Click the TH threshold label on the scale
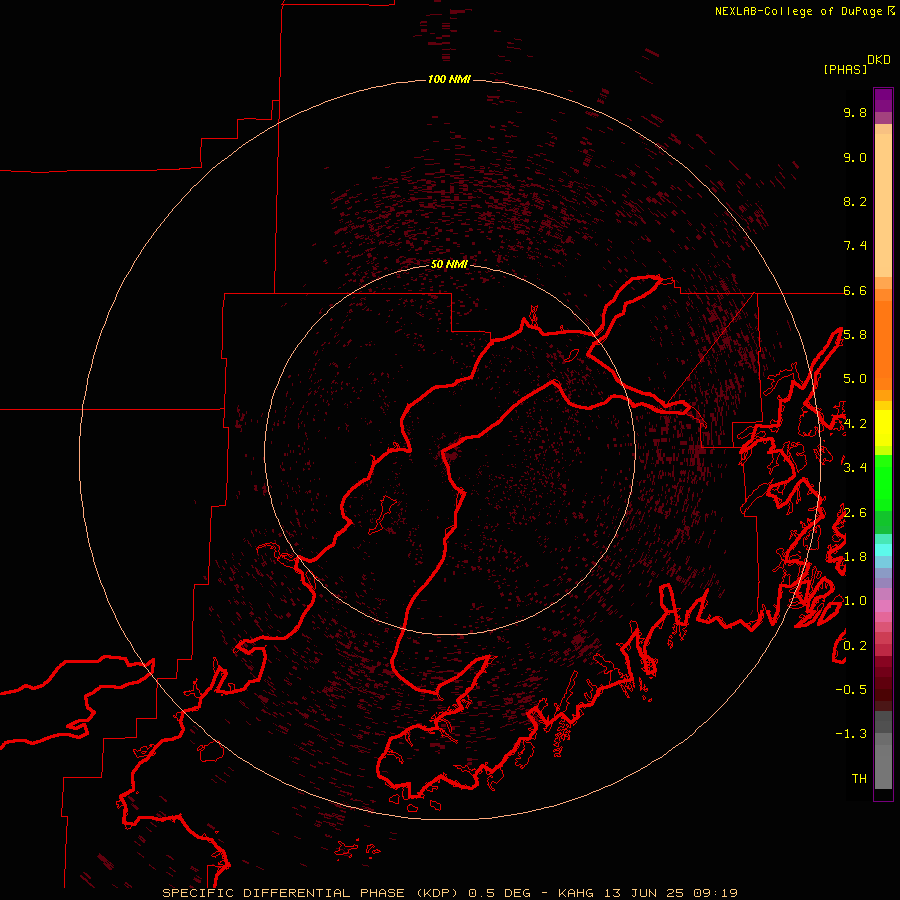900x900 pixels. pos(859,779)
